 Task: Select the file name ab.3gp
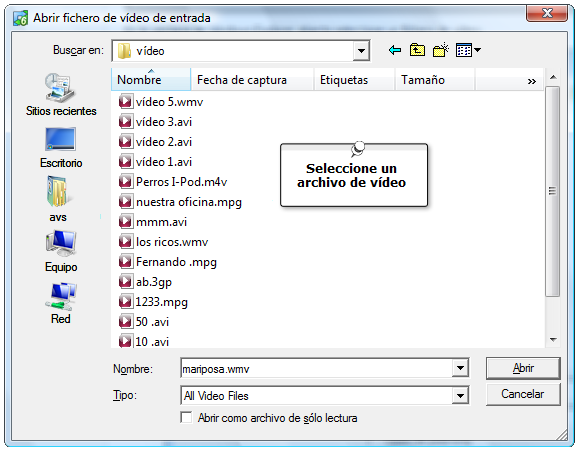tap(154, 282)
